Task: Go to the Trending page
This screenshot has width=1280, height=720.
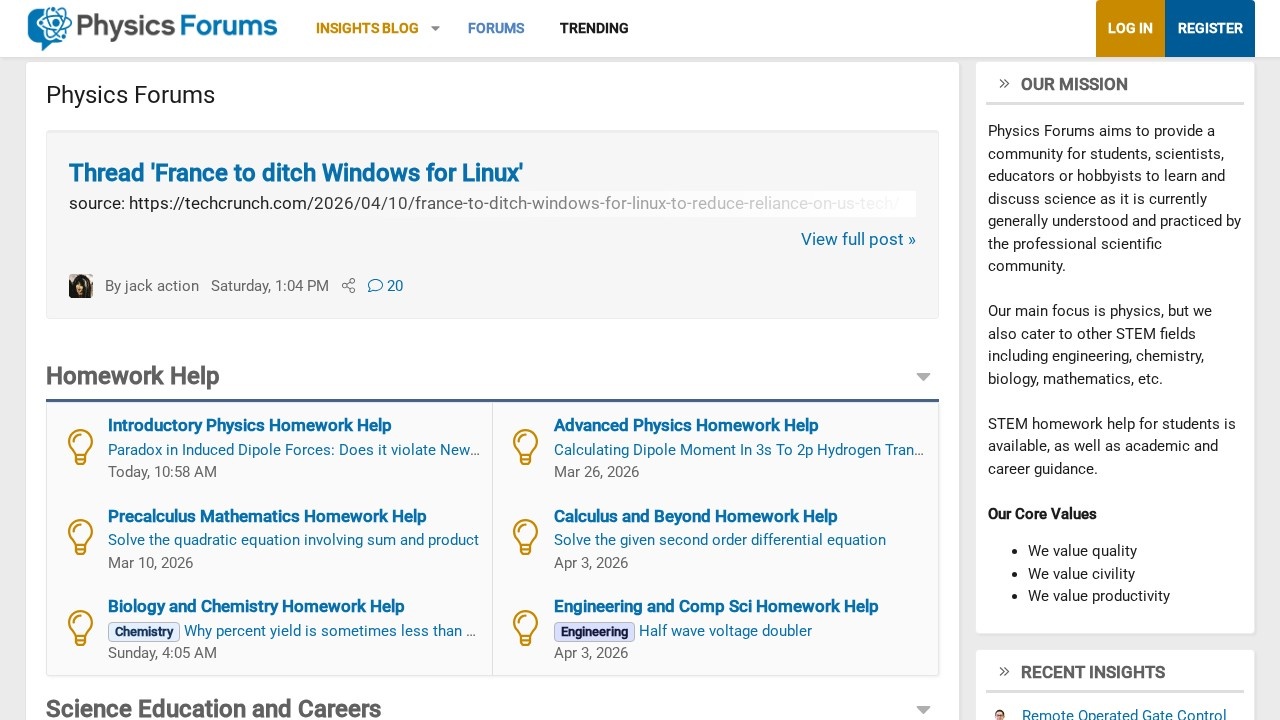Action: click(x=594, y=28)
